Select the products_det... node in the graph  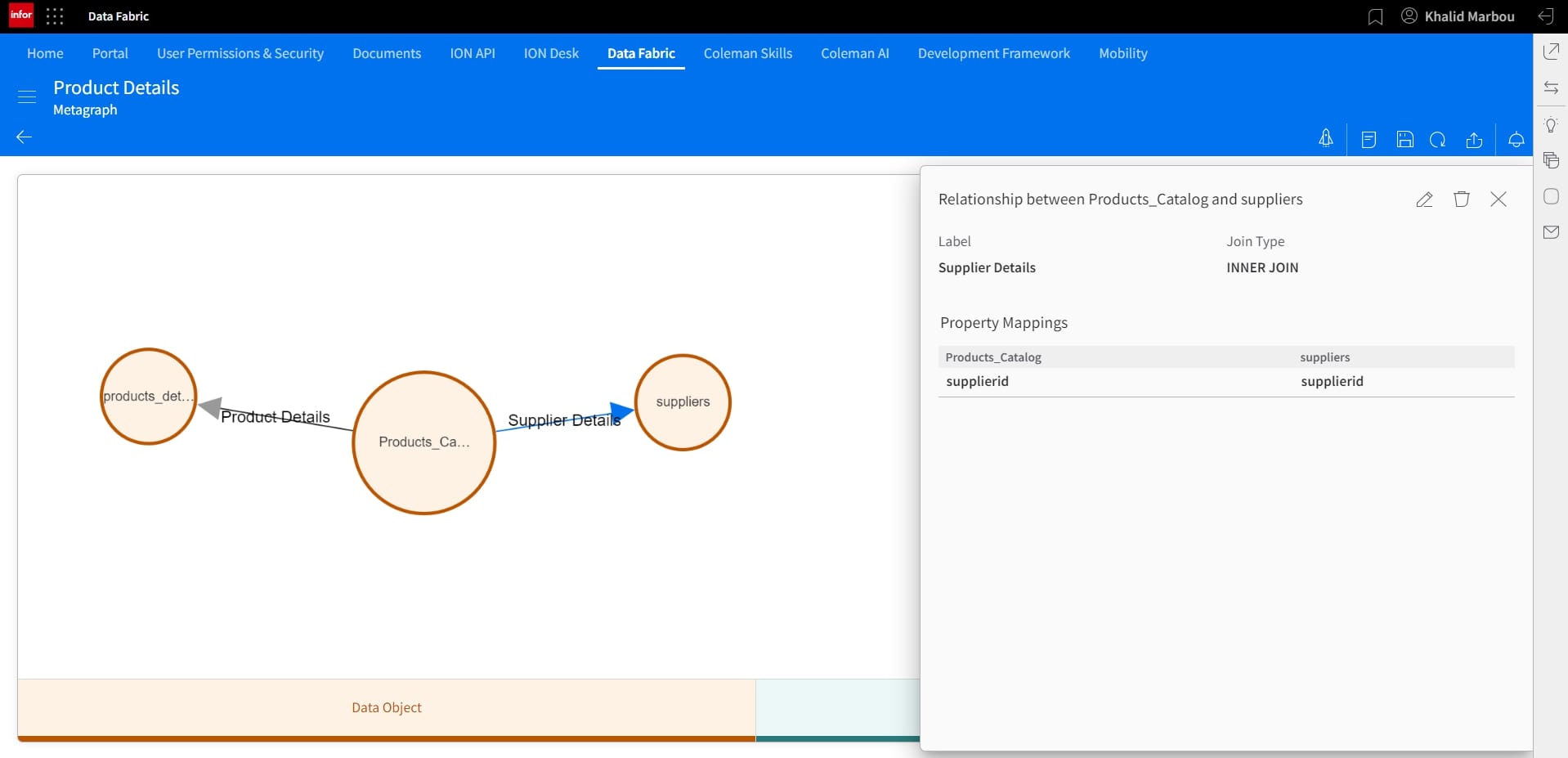click(x=149, y=397)
